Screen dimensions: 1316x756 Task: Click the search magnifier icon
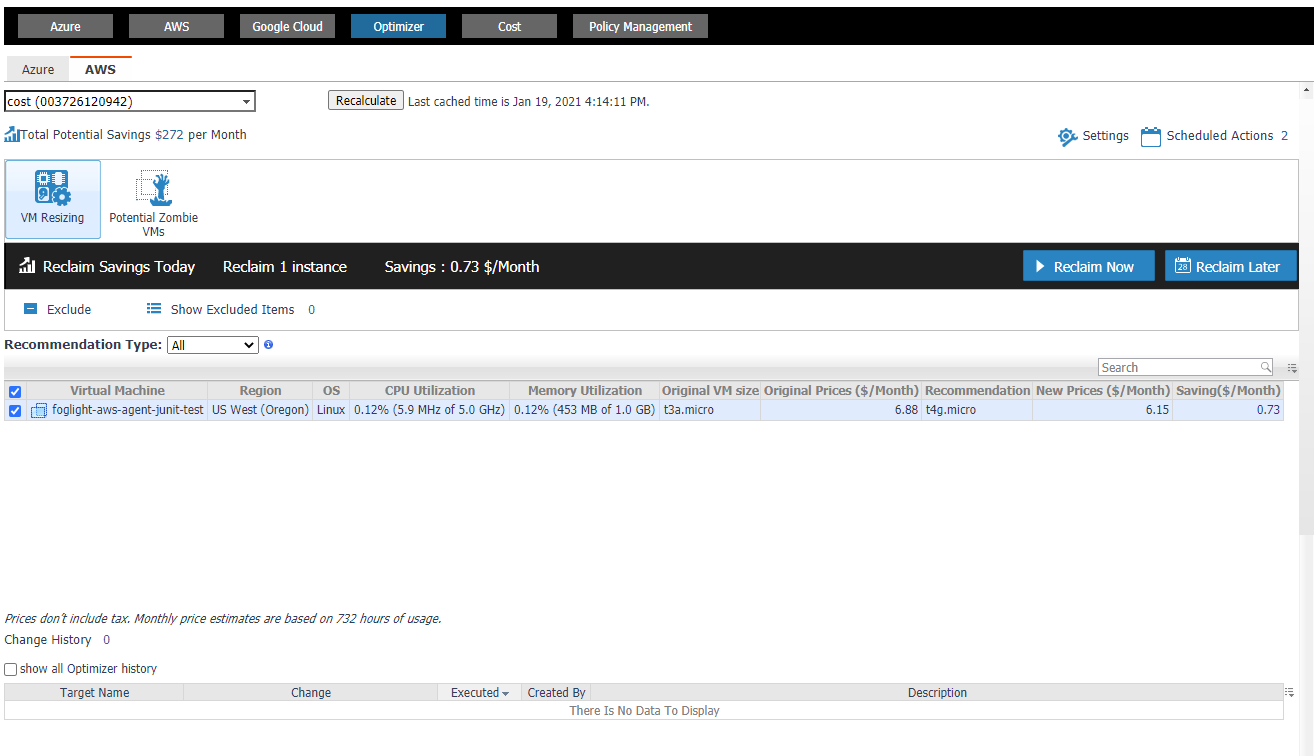[x=1265, y=367]
